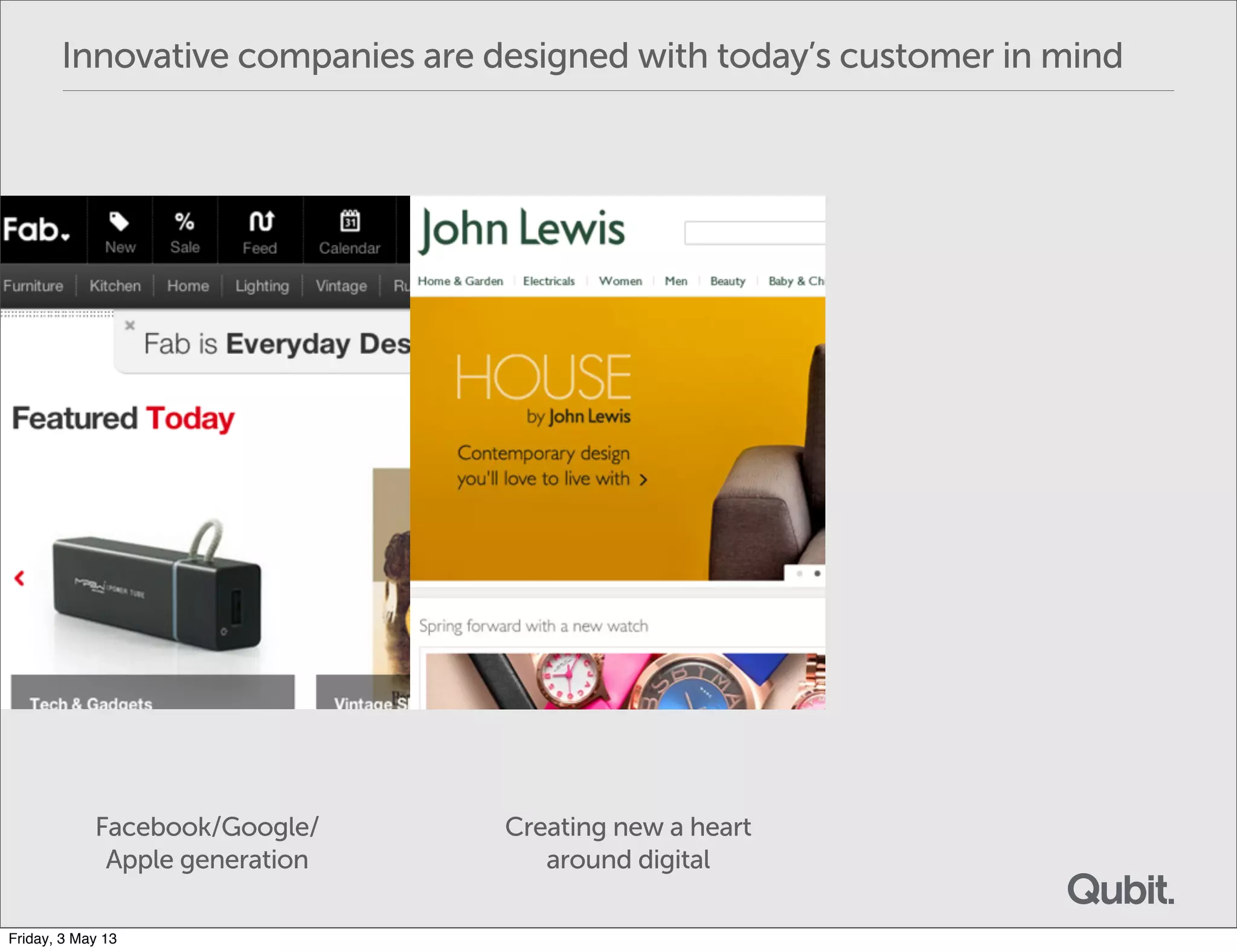Screen dimensions: 1237x952
Task: Expand the Fab logo dropdown arrow
Action: click(x=65, y=237)
